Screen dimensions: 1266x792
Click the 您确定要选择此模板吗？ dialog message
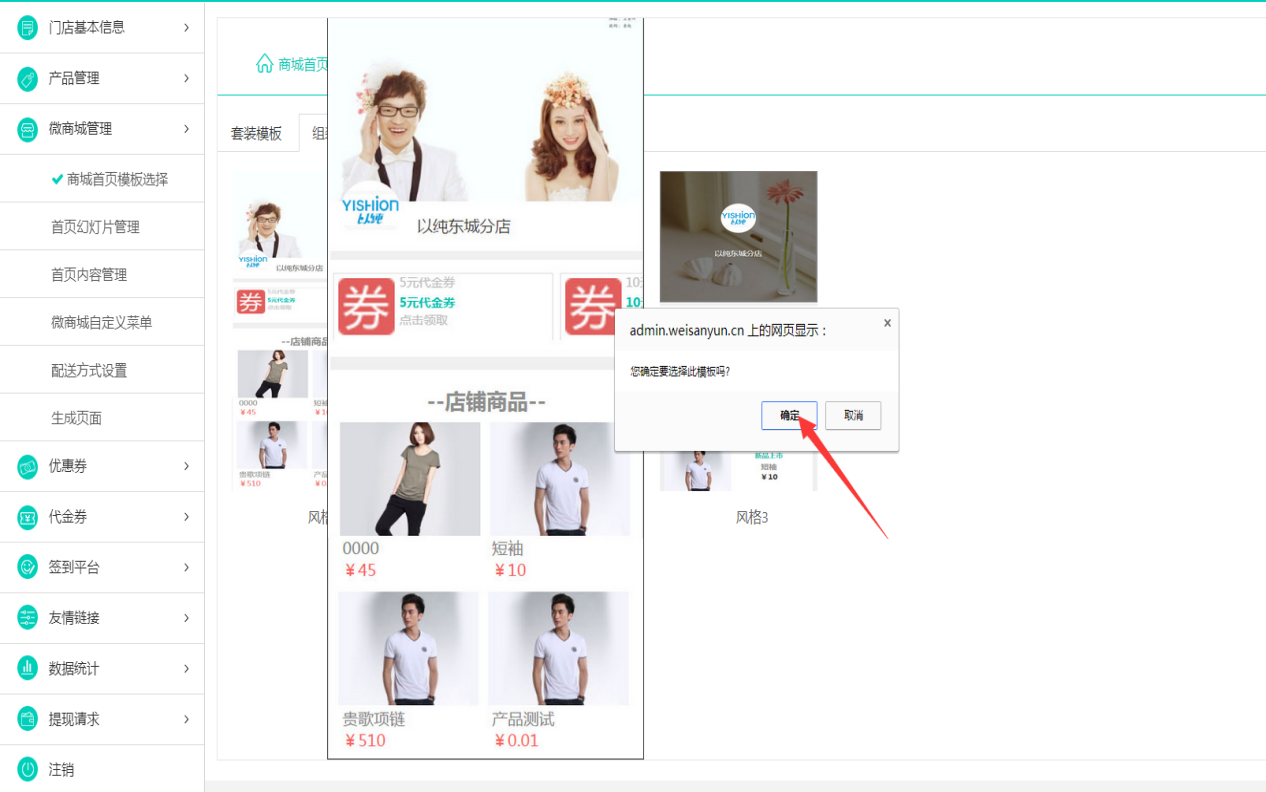click(680, 371)
